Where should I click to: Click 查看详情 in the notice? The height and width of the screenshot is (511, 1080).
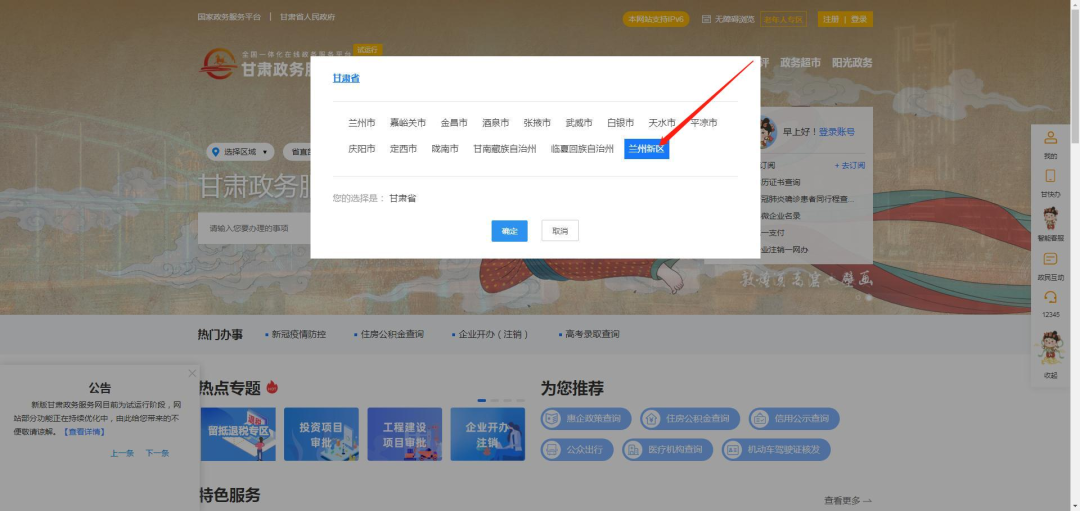tap(84, 432)
